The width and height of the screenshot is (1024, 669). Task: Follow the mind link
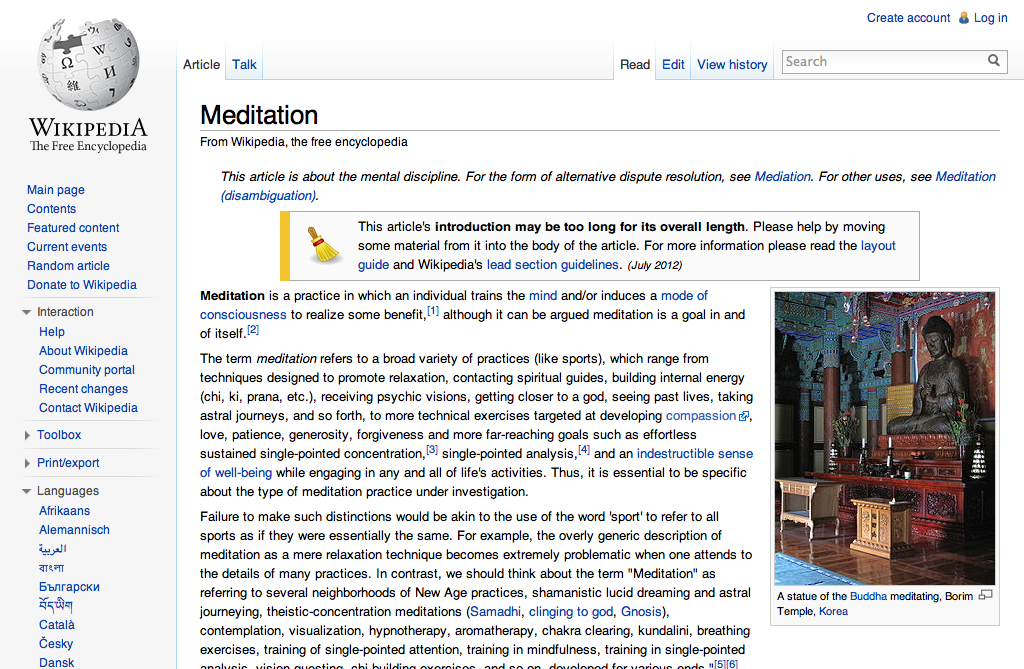pos(543,295)
